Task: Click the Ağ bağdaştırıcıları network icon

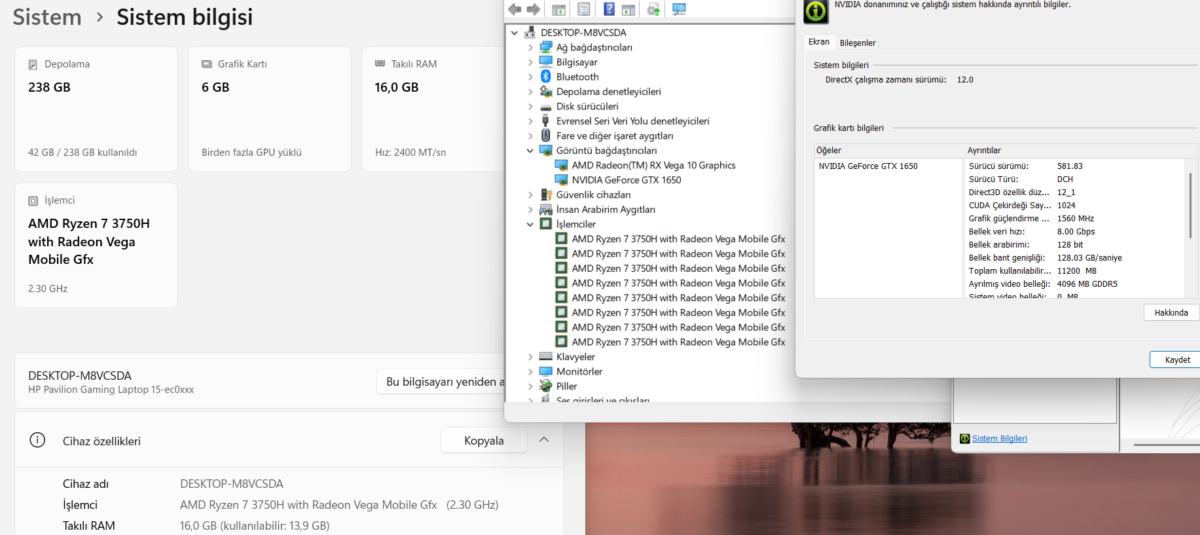Action: 546,47
